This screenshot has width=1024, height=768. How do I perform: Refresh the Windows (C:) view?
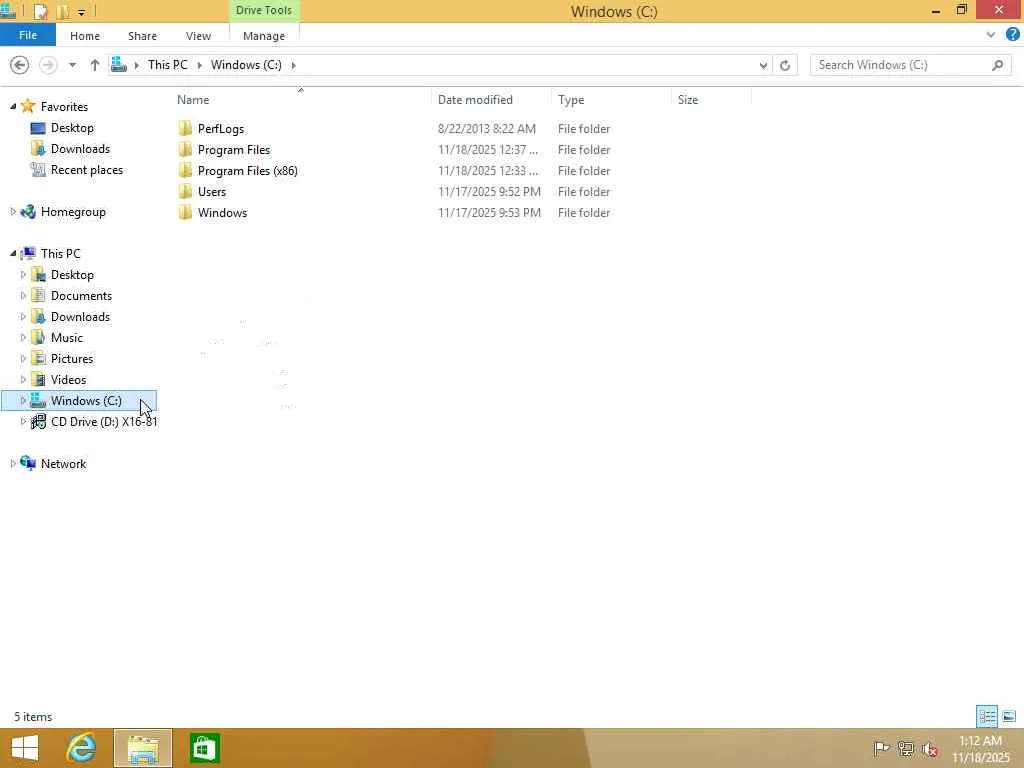coord(785,65)
